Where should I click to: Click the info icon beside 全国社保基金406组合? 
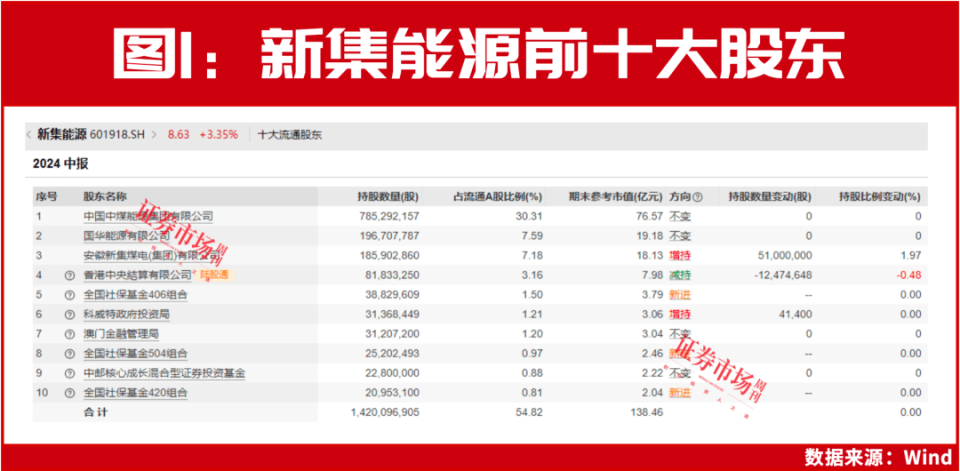point(70,295)
